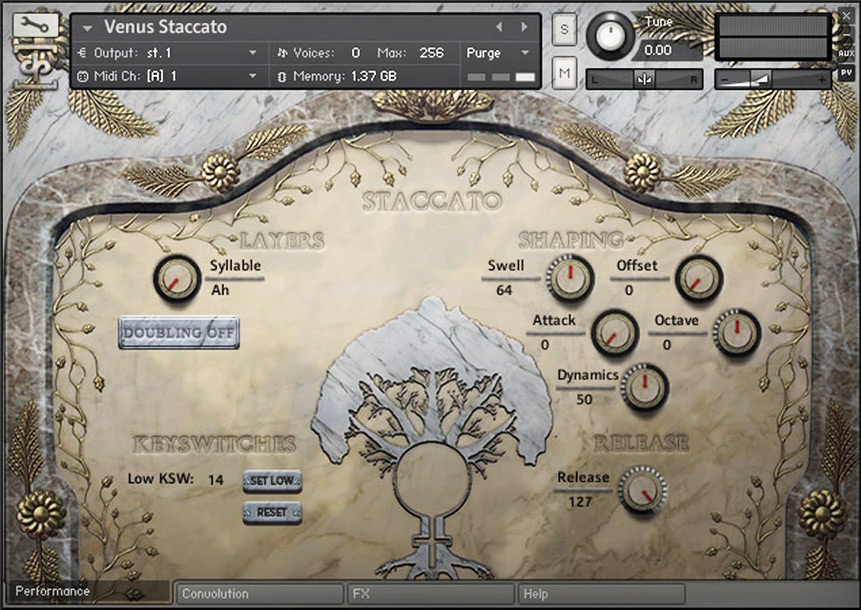Click the Syllable knob
861x610 pixels.
point(177,278)
